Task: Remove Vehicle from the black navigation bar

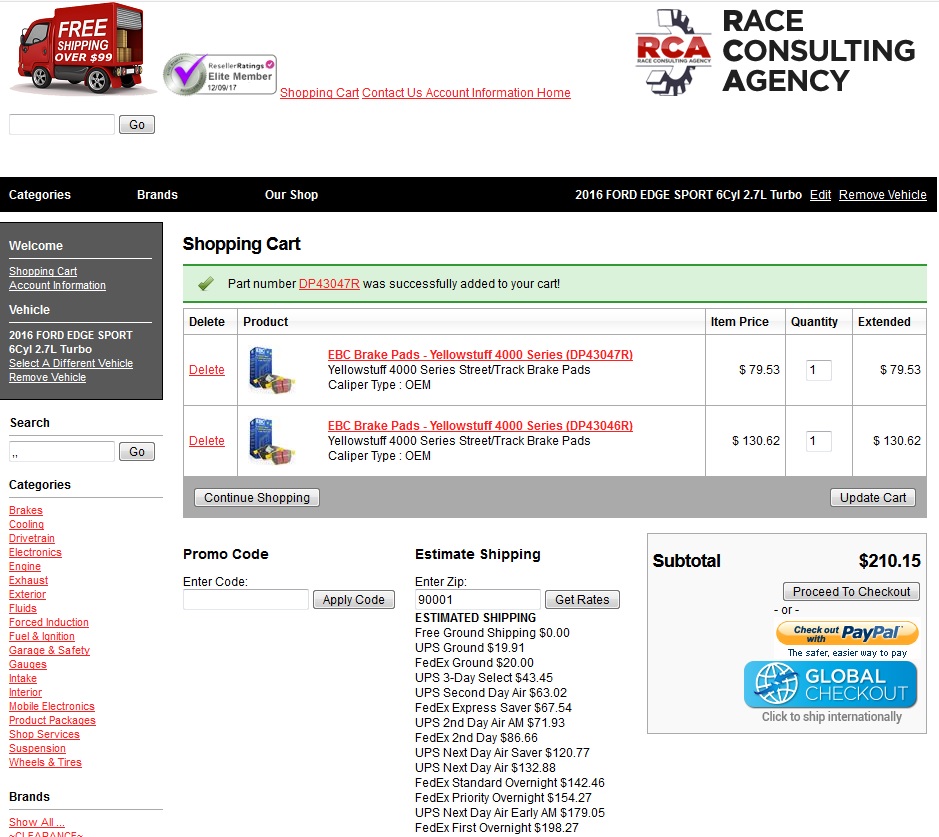Action: [x=882, y=195]
